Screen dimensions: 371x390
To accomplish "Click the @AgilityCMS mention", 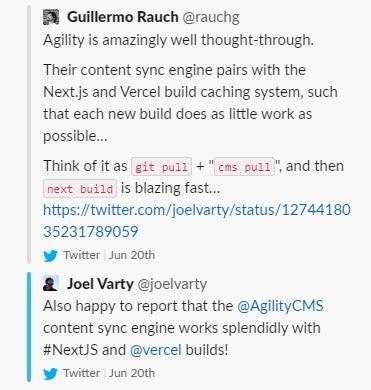I will tap(280, 306).
